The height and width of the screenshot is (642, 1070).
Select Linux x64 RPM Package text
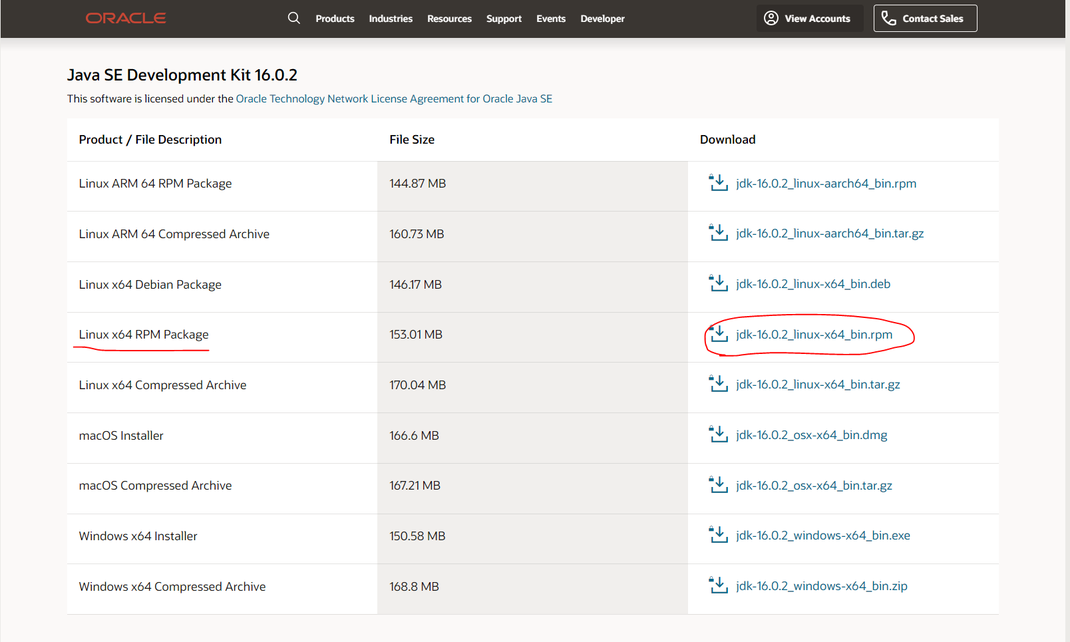143,334
